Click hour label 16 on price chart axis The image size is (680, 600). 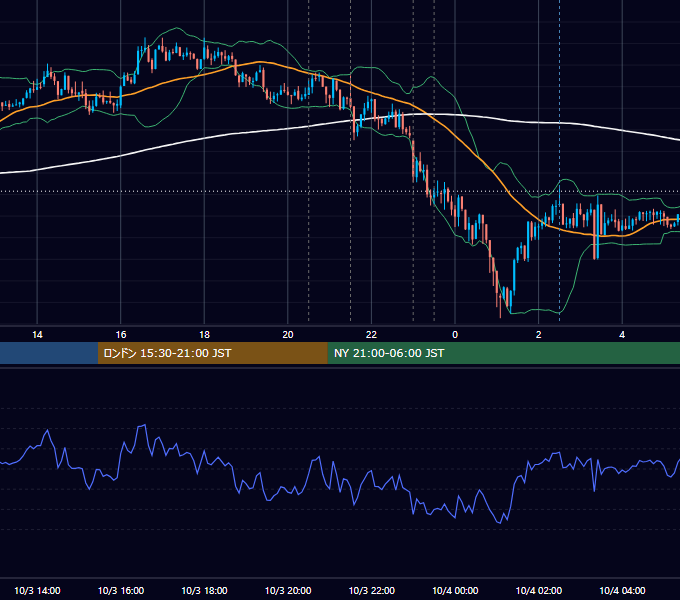(121, 335)
